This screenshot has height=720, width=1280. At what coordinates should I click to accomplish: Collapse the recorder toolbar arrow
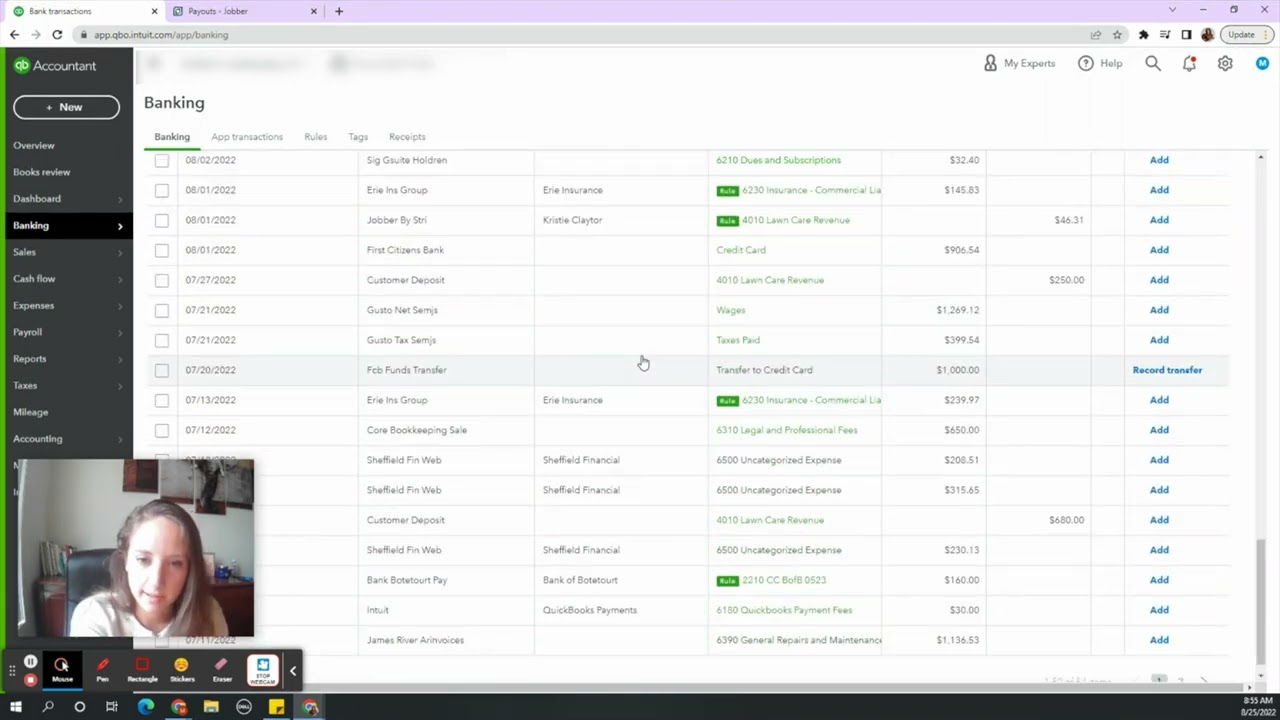tap(292, 671)
